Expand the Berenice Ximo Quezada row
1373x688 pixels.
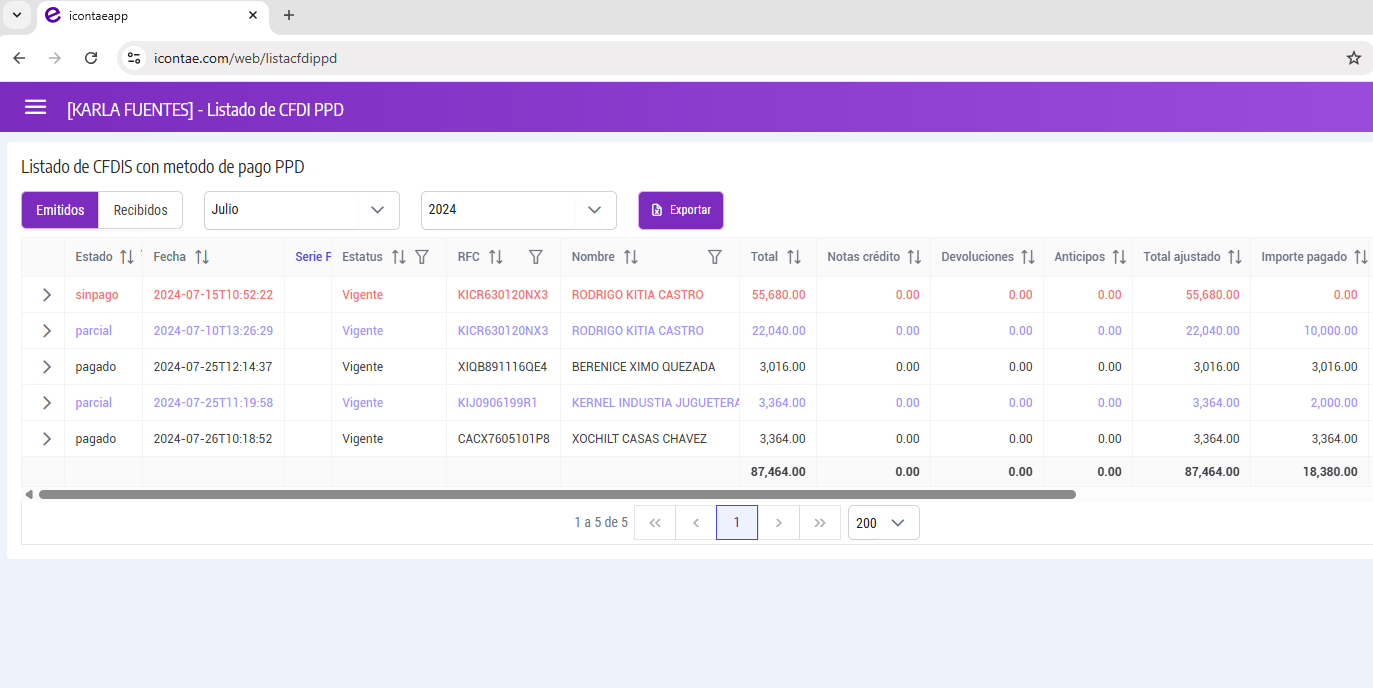[x=46, y=367]
